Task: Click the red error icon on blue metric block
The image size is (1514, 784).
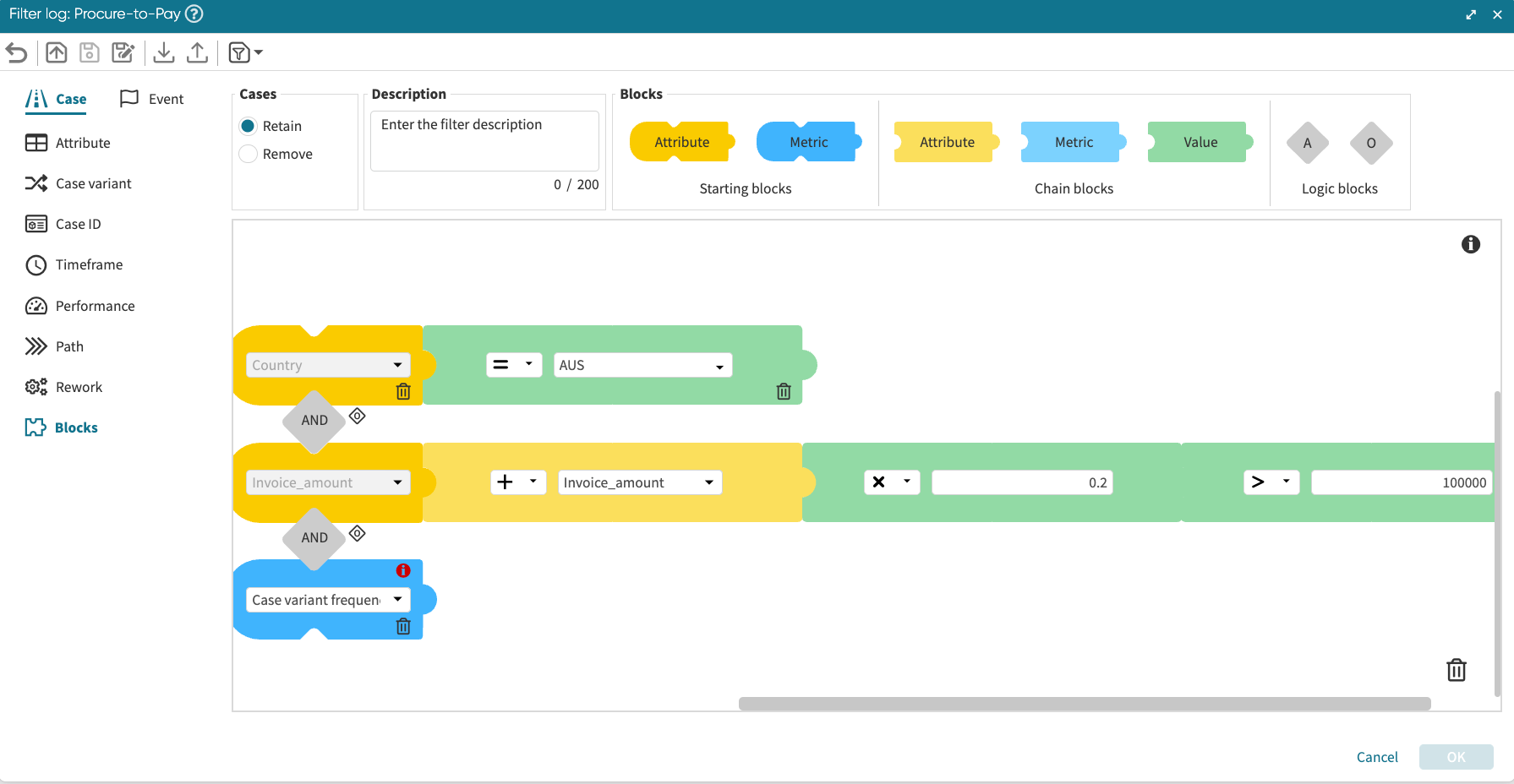Action: pyautogui.click(x=403, y=571)
